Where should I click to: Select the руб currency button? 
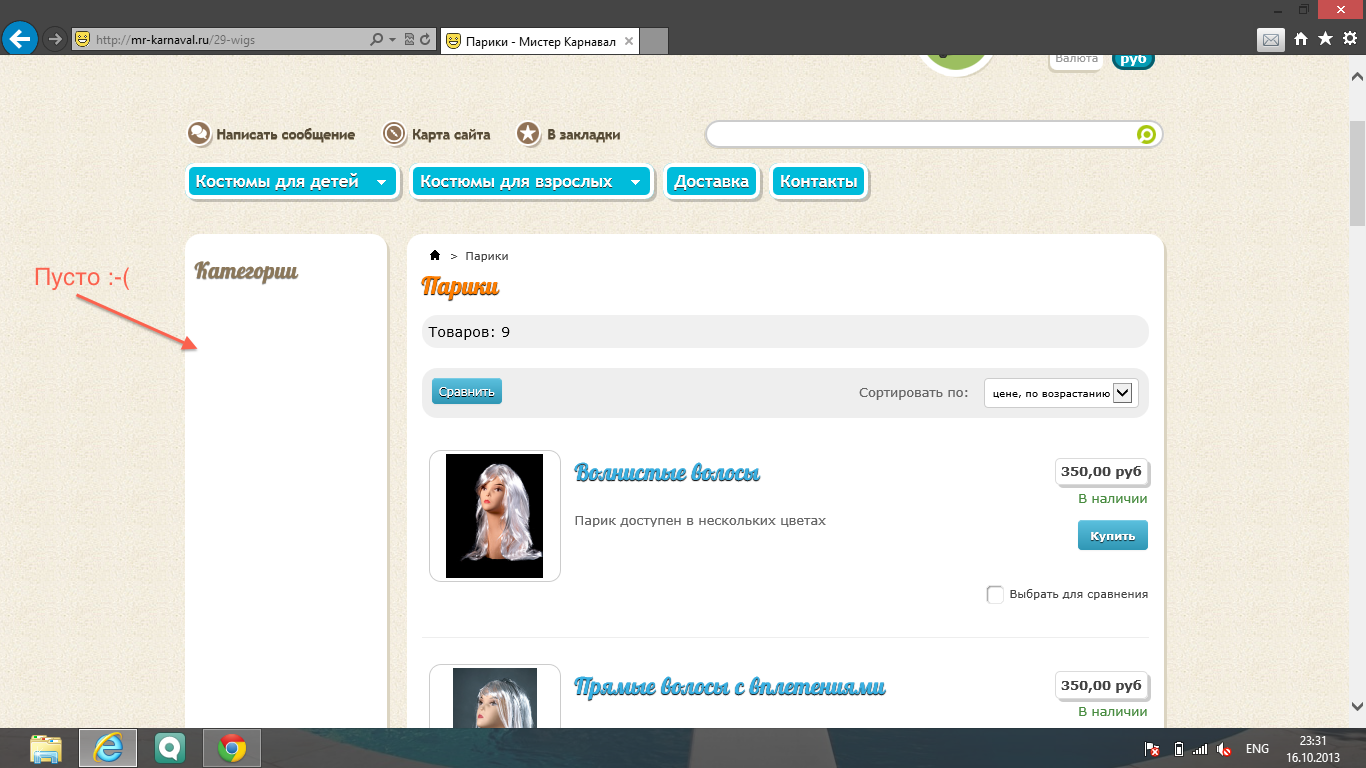click(1133, 59)
